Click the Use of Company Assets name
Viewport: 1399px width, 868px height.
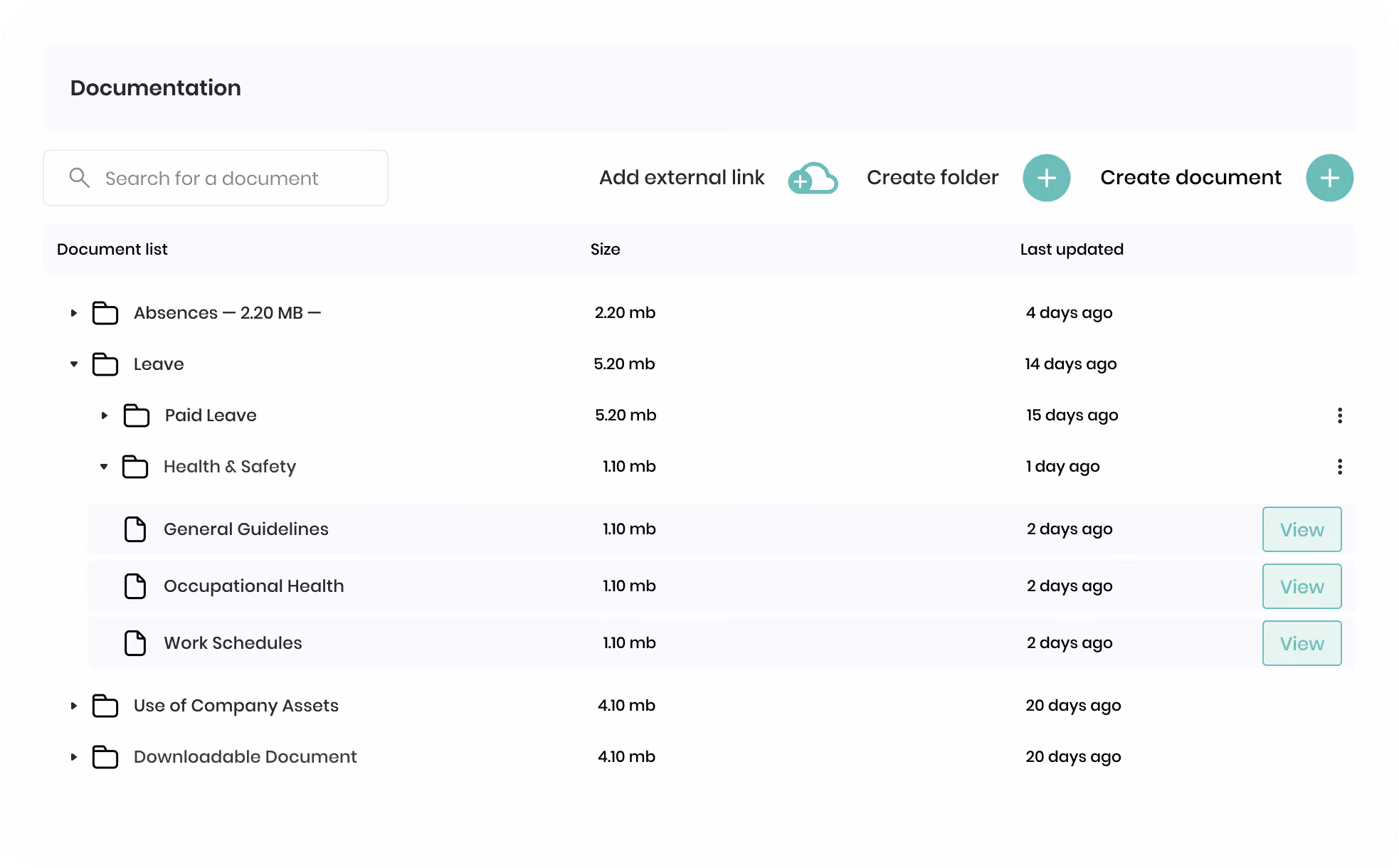236,706
